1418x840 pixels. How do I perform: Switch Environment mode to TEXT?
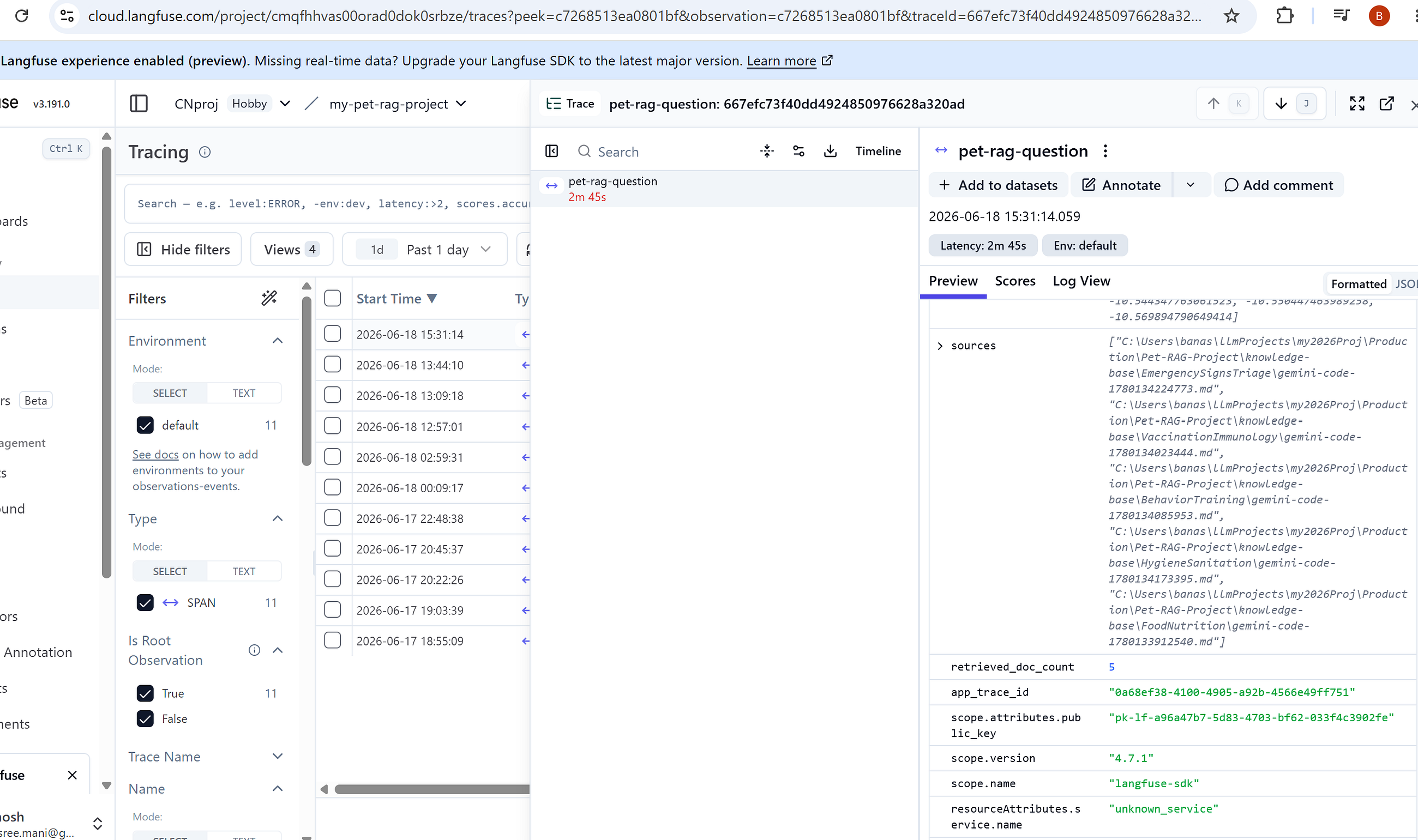(x=243, y=393)
